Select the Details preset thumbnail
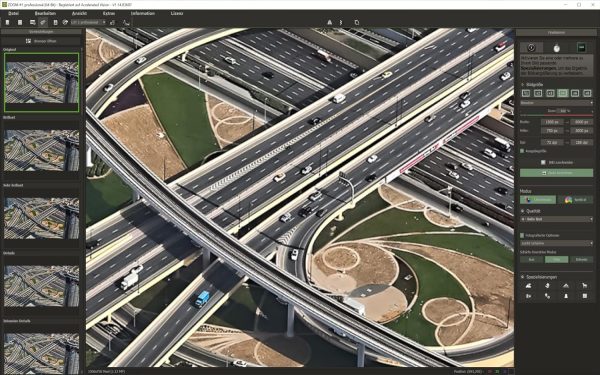The width and height of the screenshot is (600, 375). [41, 286]
